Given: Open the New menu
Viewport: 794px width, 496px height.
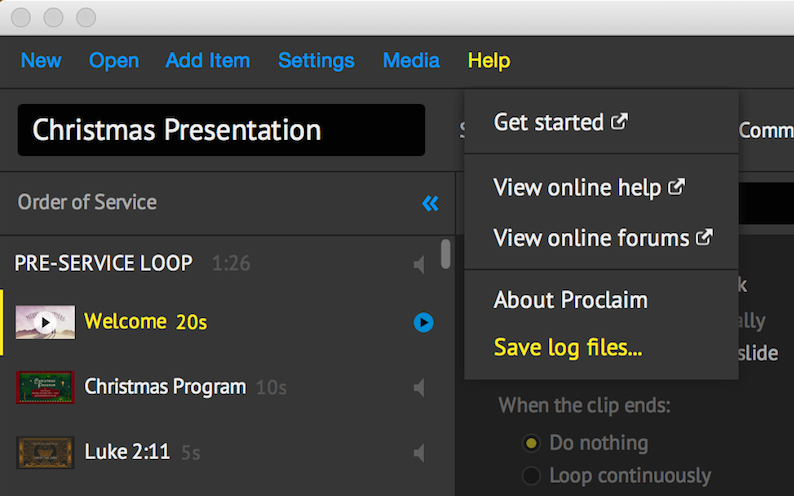Looking at the screenshot, I should pyautogui.click(x=41, y=61).
